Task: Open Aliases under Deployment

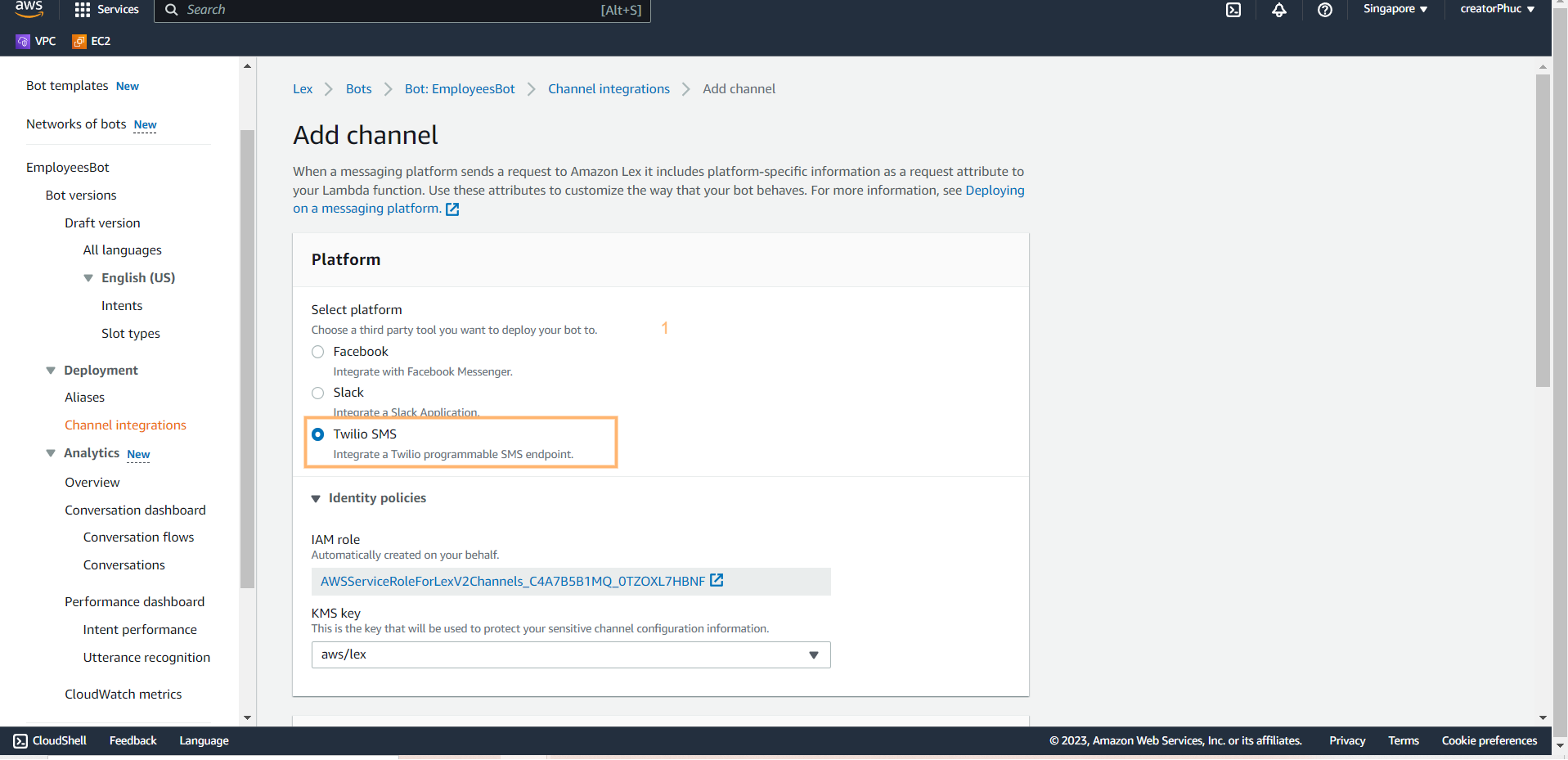Action: (85, 398)
